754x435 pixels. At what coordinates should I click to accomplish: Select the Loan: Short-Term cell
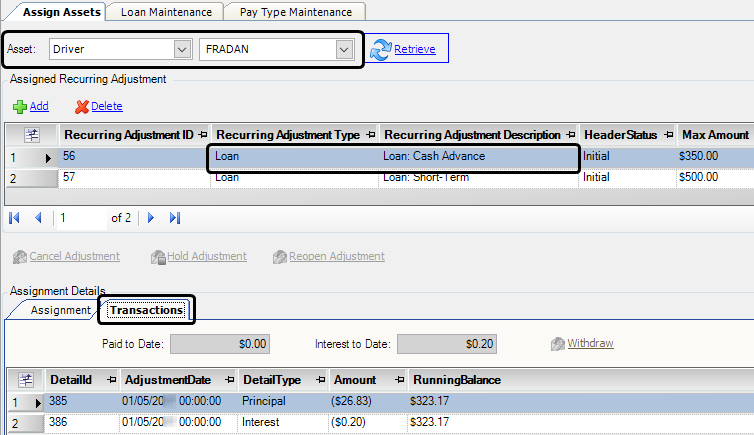tap(480, 177)
